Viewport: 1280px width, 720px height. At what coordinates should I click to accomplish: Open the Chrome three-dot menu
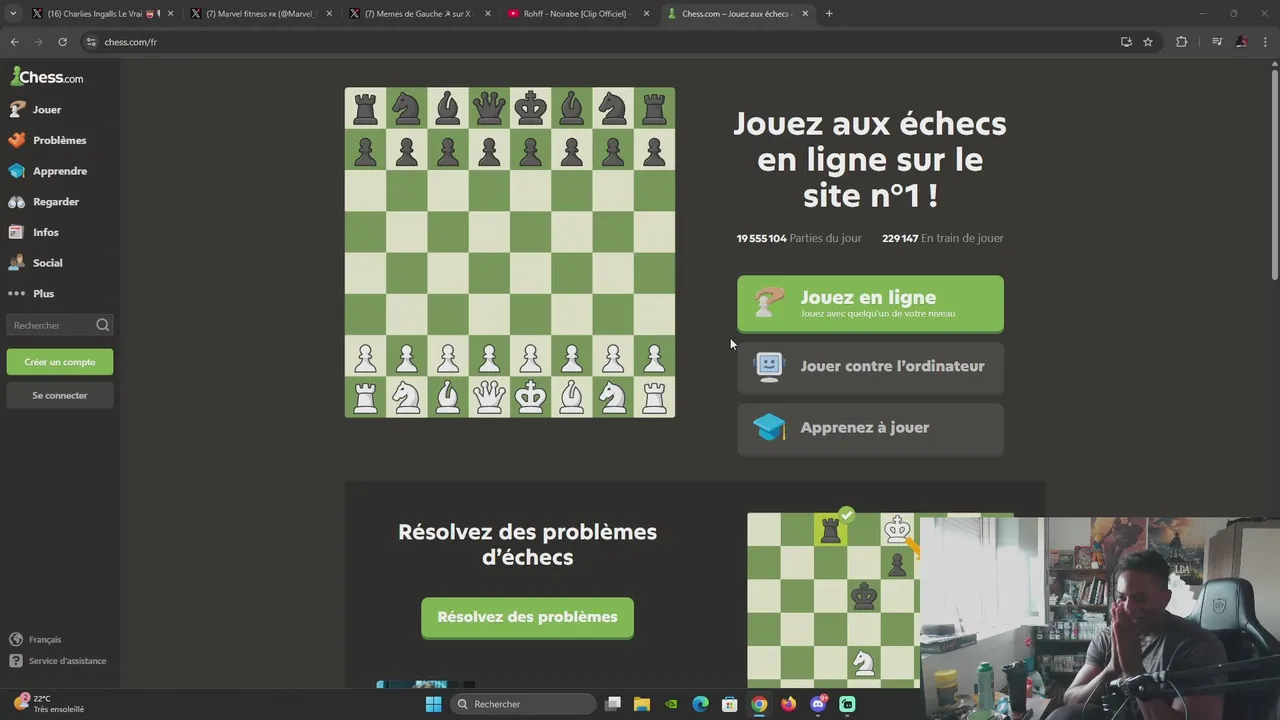[x=1266, y=42]
